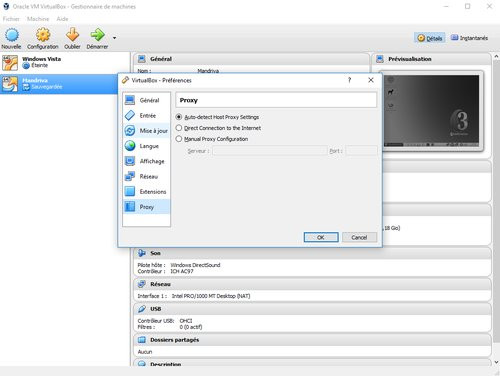Open Entrée preferences category
The height and width of the screenshot is (376, 500).
coord(146,116)
